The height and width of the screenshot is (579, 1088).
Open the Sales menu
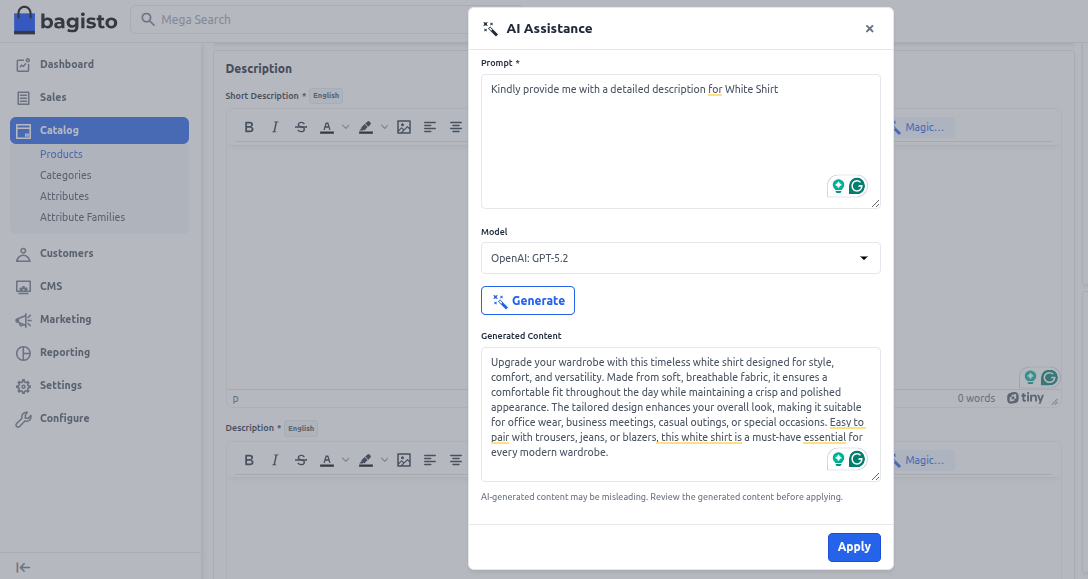[53, 97]
